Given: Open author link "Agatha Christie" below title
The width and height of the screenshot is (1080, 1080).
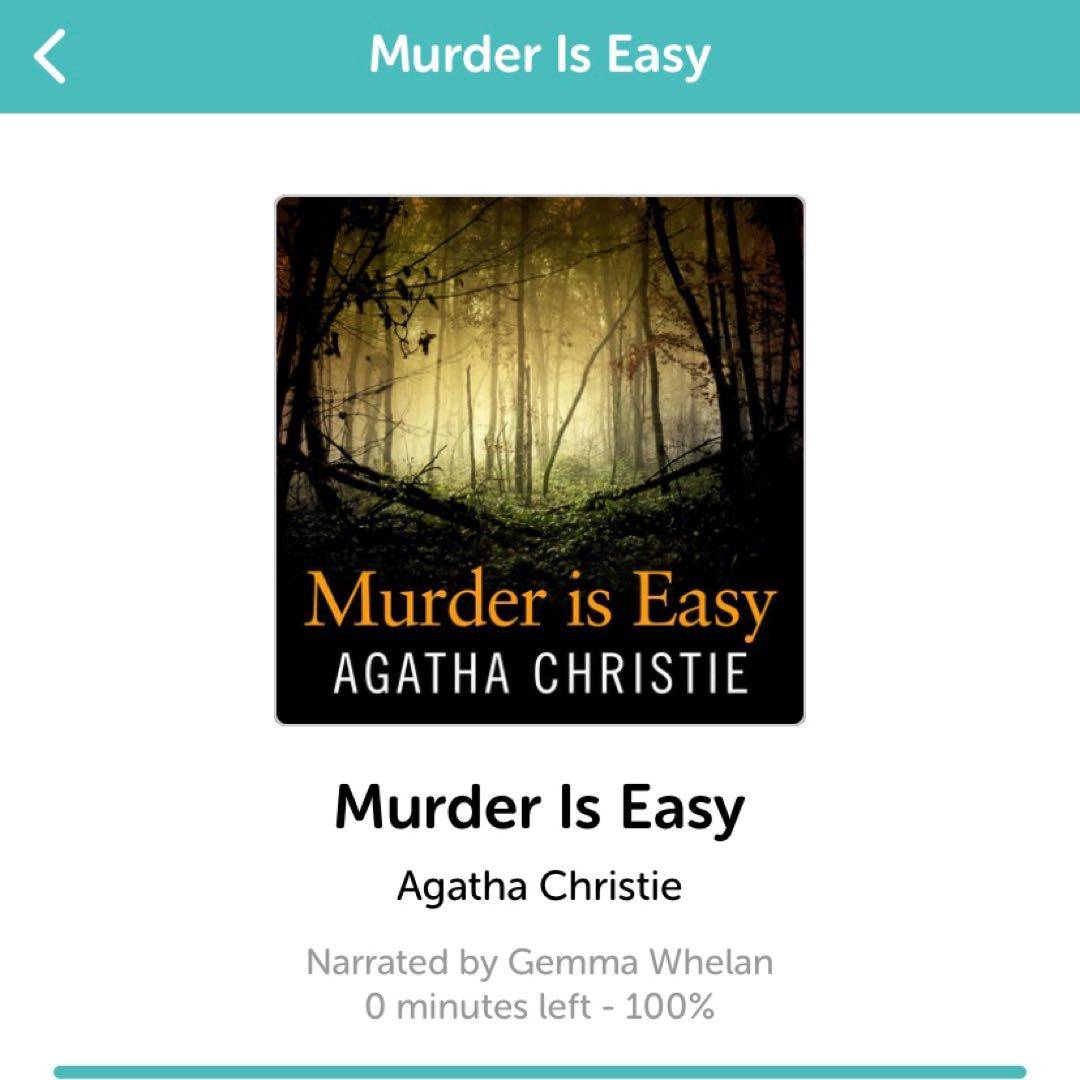Looking at the screenshot, I should [x=539, y=886].
